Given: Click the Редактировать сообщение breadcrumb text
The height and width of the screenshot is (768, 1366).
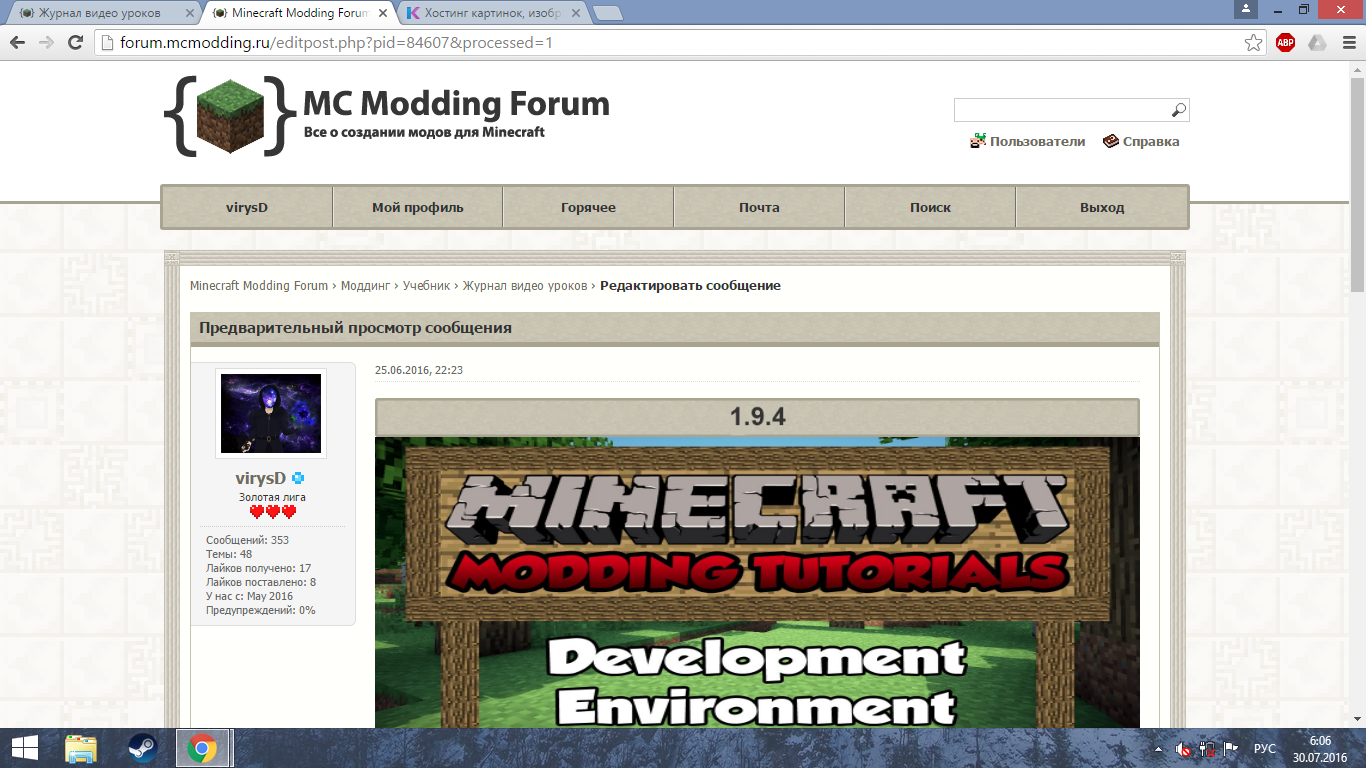Looking at the screenshot, I should (690, 286).
